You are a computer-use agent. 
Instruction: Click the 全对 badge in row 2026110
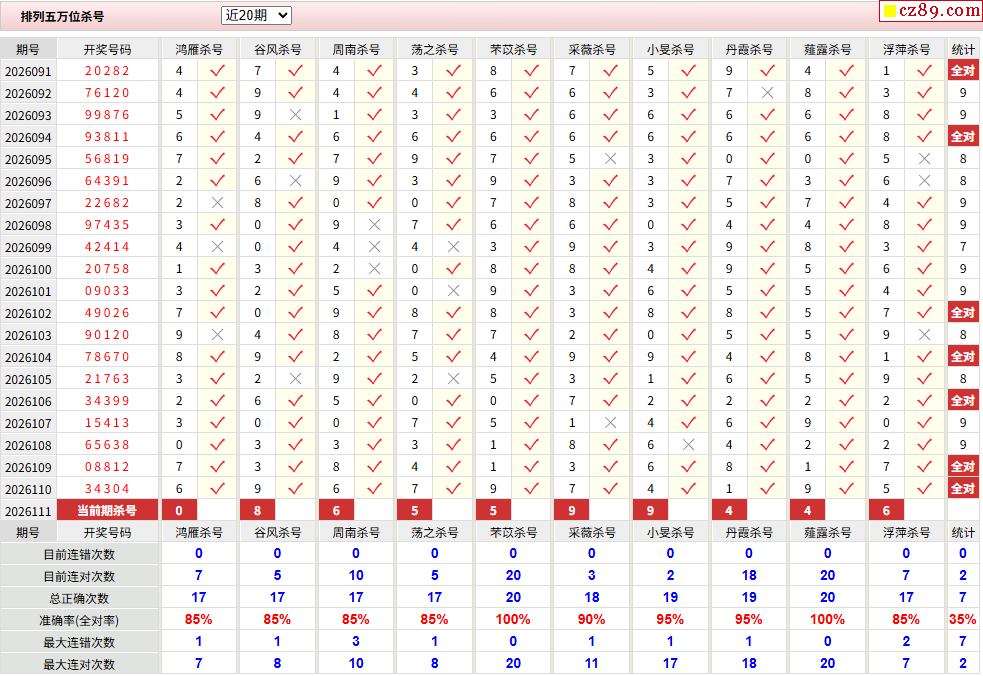pyautogui.click(x=963, y=489)
